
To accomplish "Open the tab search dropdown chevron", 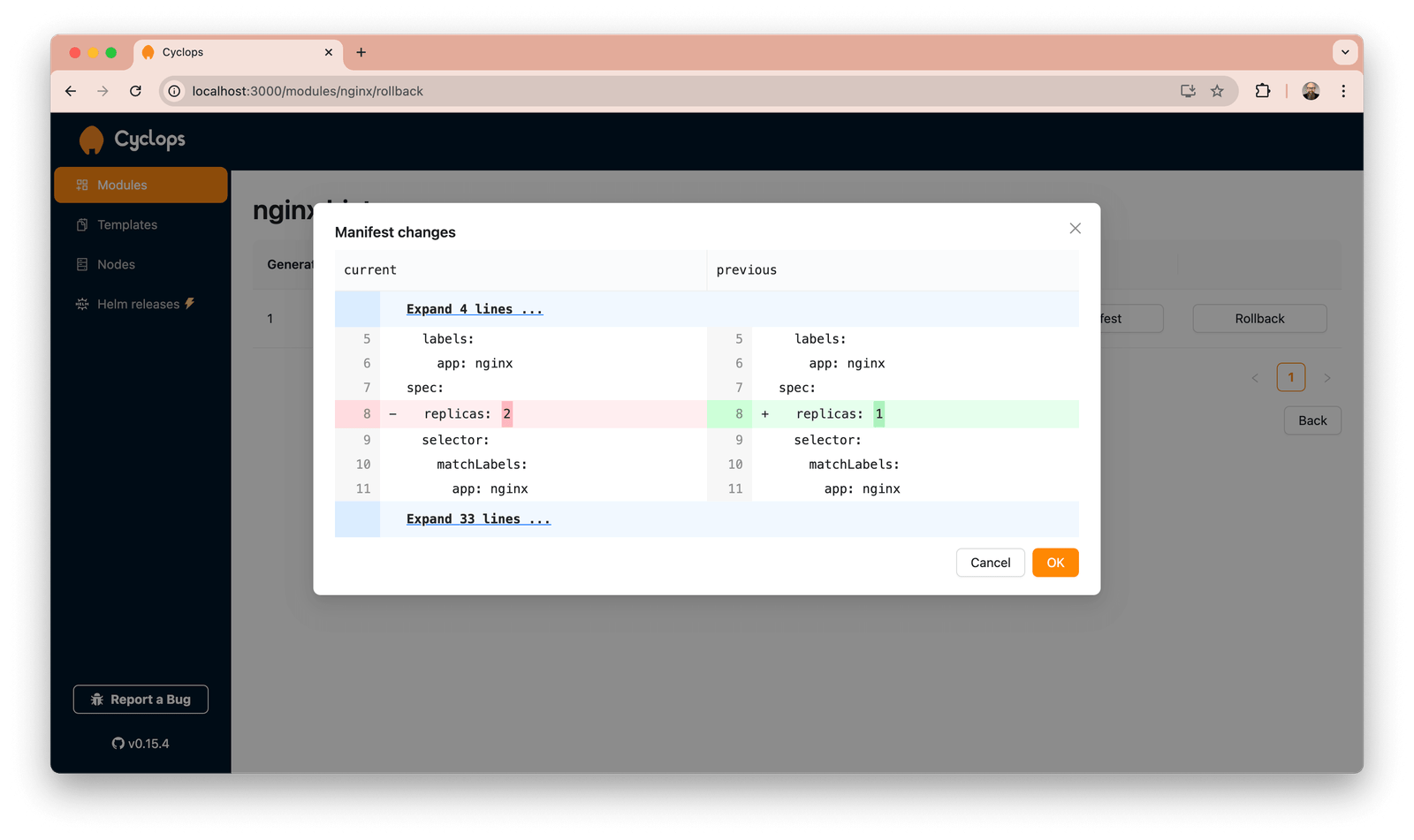I will tap(1345, 52).
